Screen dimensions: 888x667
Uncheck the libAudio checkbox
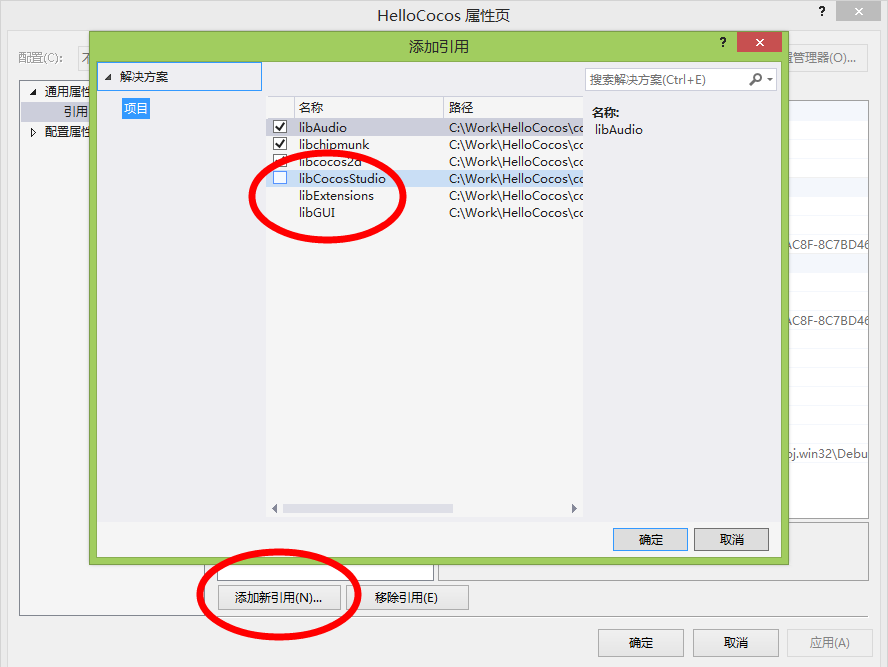(280, 127)
